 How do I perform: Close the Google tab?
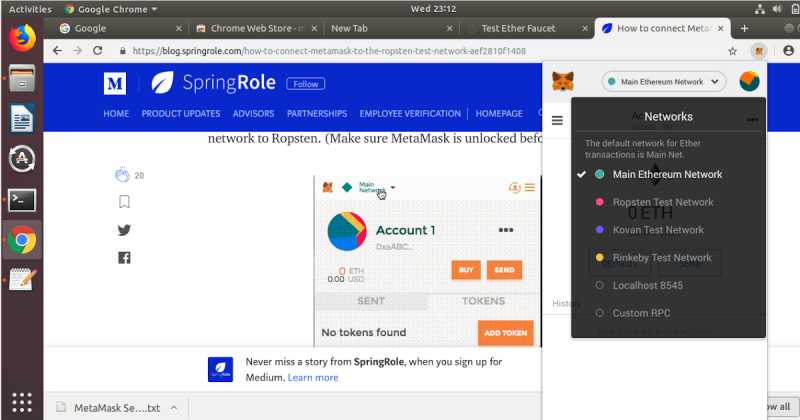point(179,29)
